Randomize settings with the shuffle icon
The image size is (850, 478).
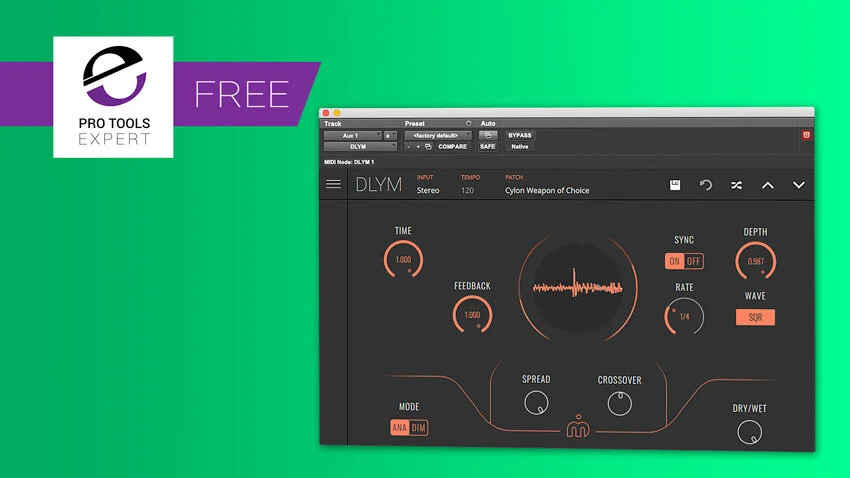[x=736, y=185]
